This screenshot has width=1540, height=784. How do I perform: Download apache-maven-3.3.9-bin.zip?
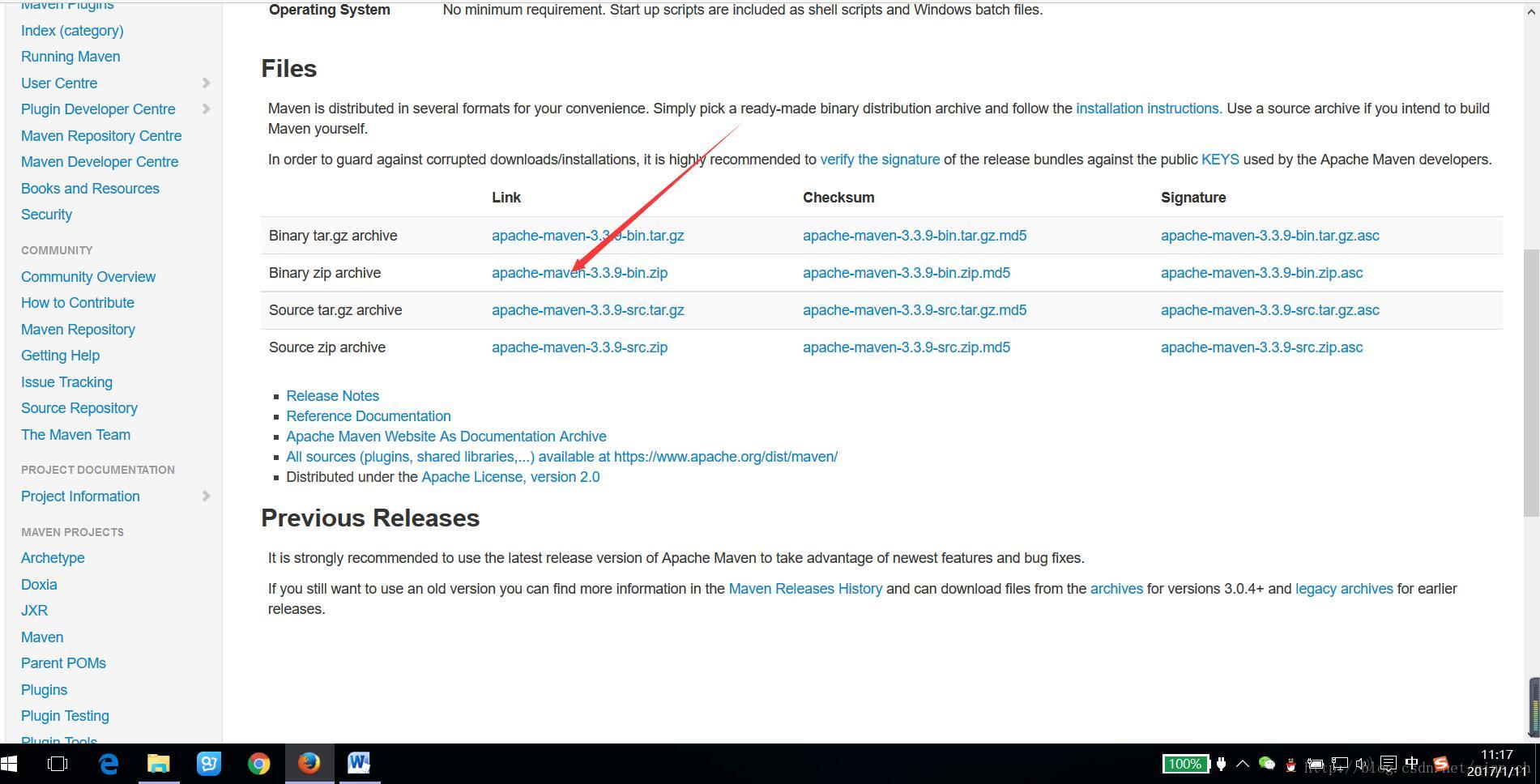pos(579,273)
